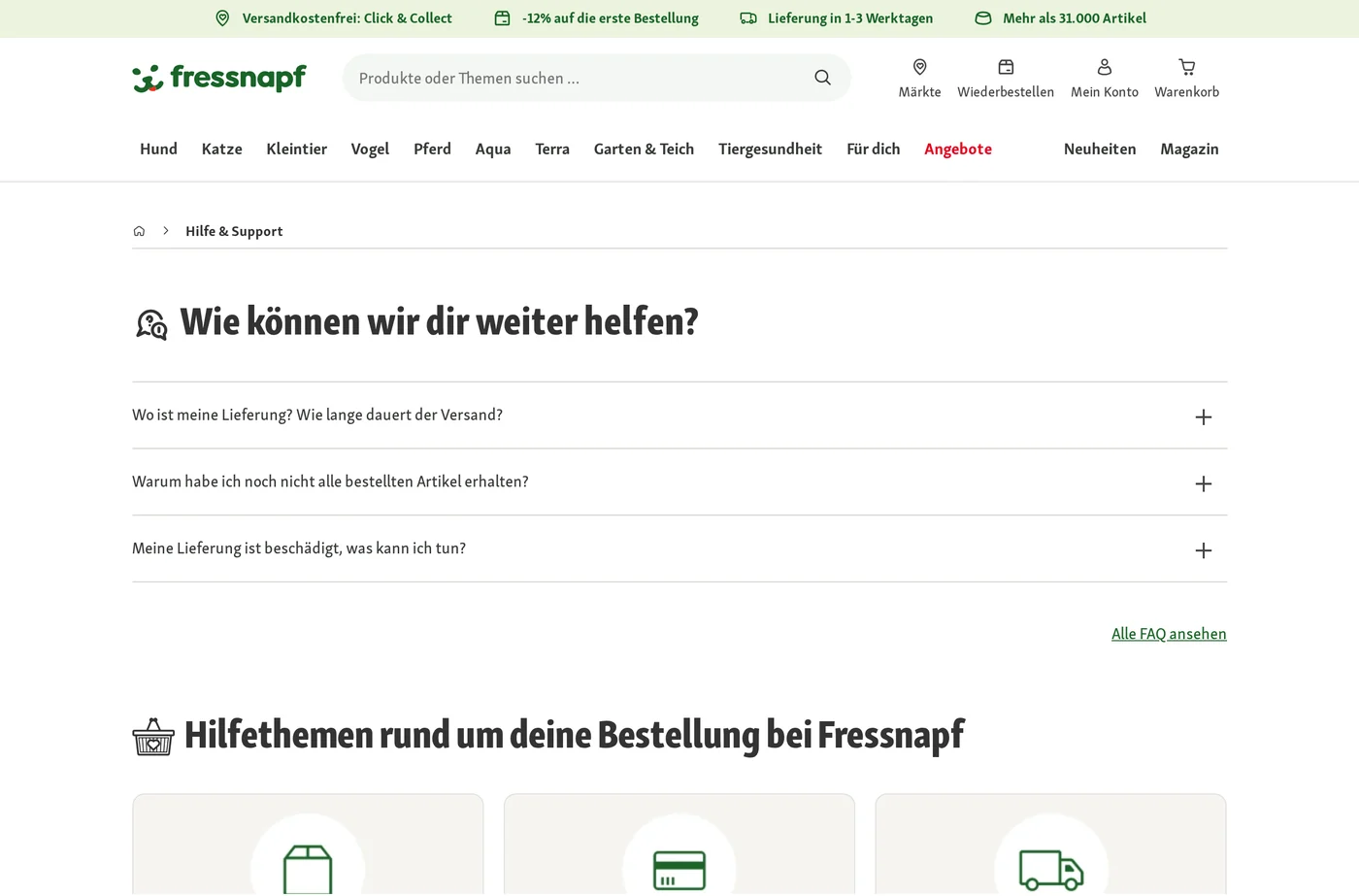Open the Kleintier menu
1359x896 pixels.
point(297,149)
